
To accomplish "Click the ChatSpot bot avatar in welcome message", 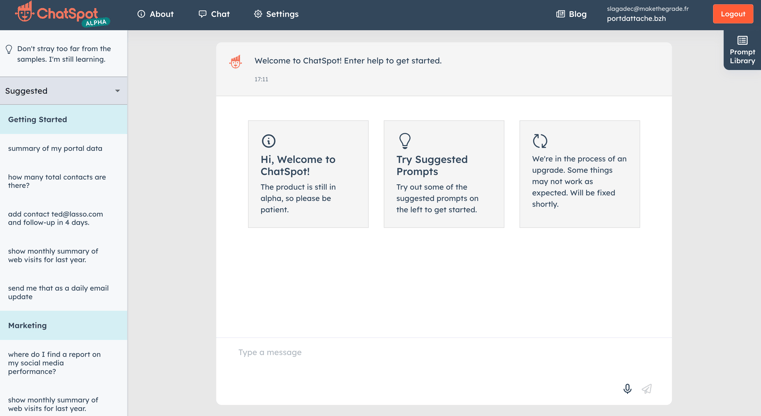I will 235,62.
